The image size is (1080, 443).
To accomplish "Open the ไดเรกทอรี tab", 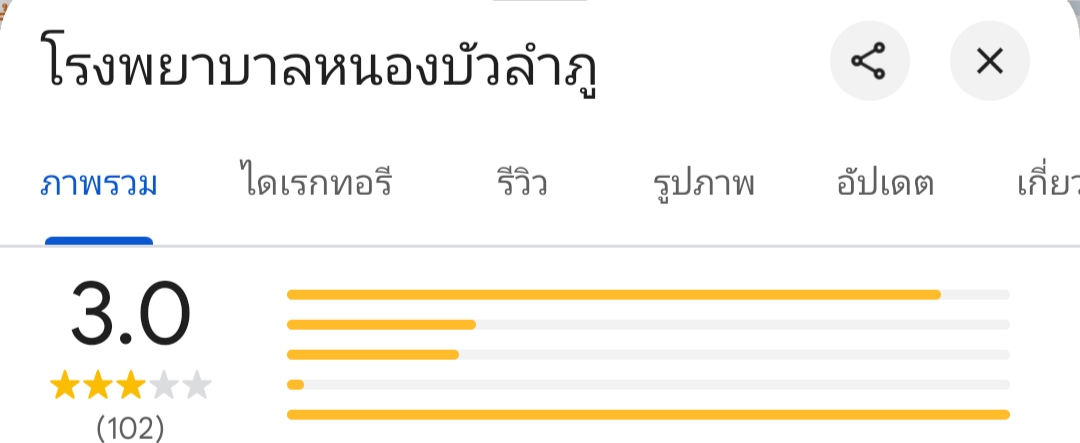I will tap(315, 185).
